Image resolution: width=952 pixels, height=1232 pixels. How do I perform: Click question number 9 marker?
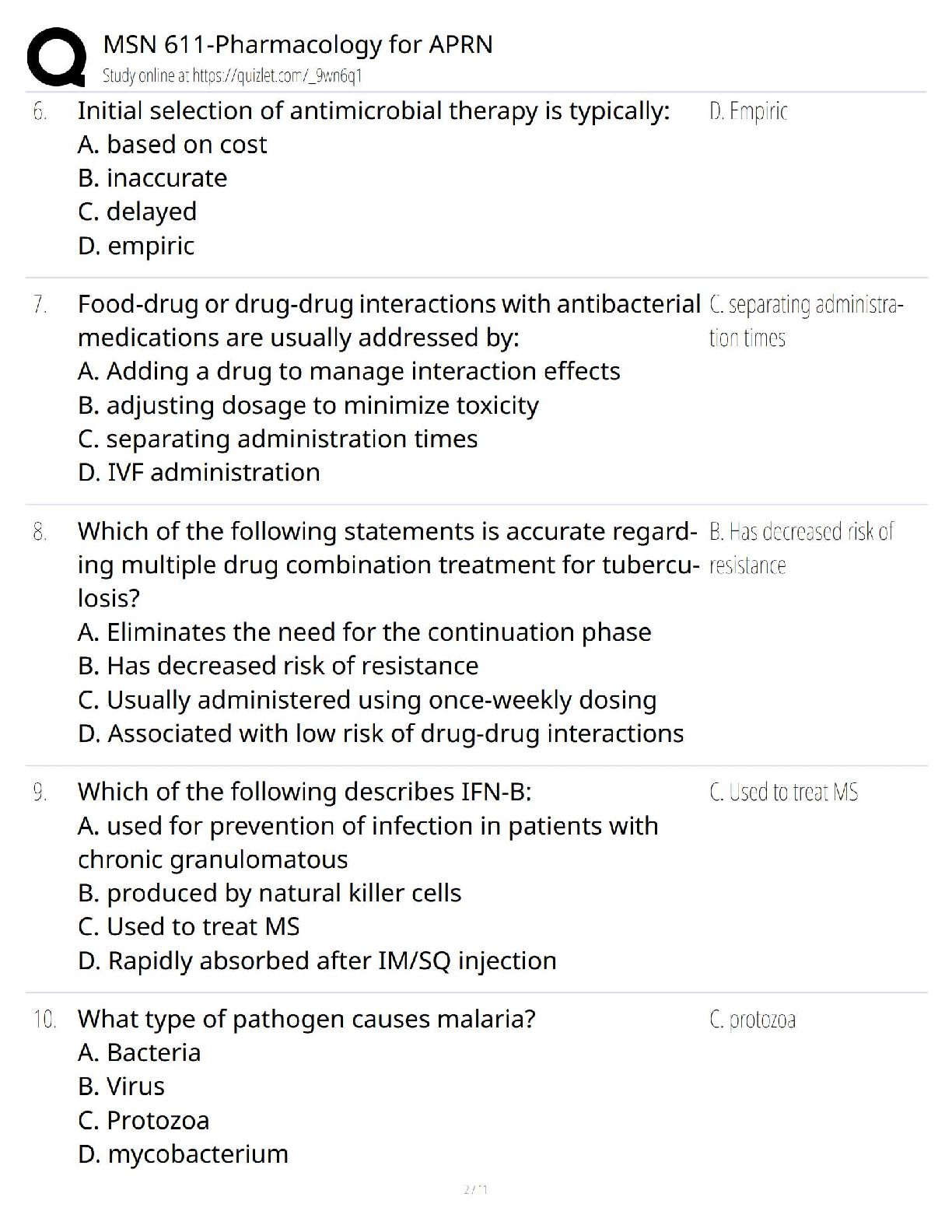[x=40, y=793]
